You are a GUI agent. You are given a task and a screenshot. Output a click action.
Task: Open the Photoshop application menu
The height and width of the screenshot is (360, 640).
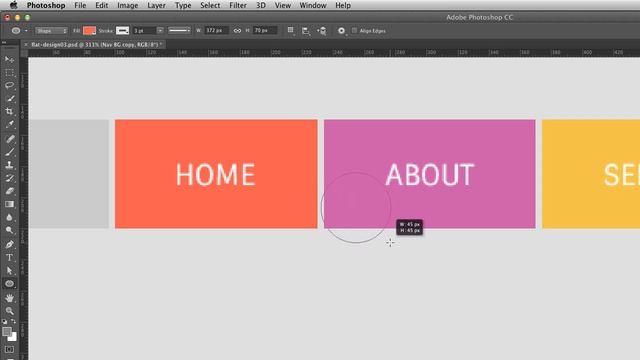46,5
